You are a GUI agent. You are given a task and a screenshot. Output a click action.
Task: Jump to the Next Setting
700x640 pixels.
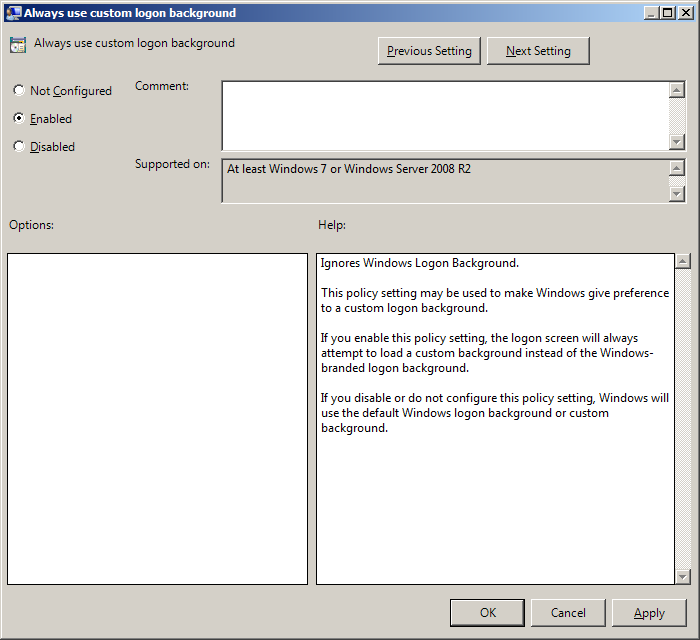tap(538, 51)
